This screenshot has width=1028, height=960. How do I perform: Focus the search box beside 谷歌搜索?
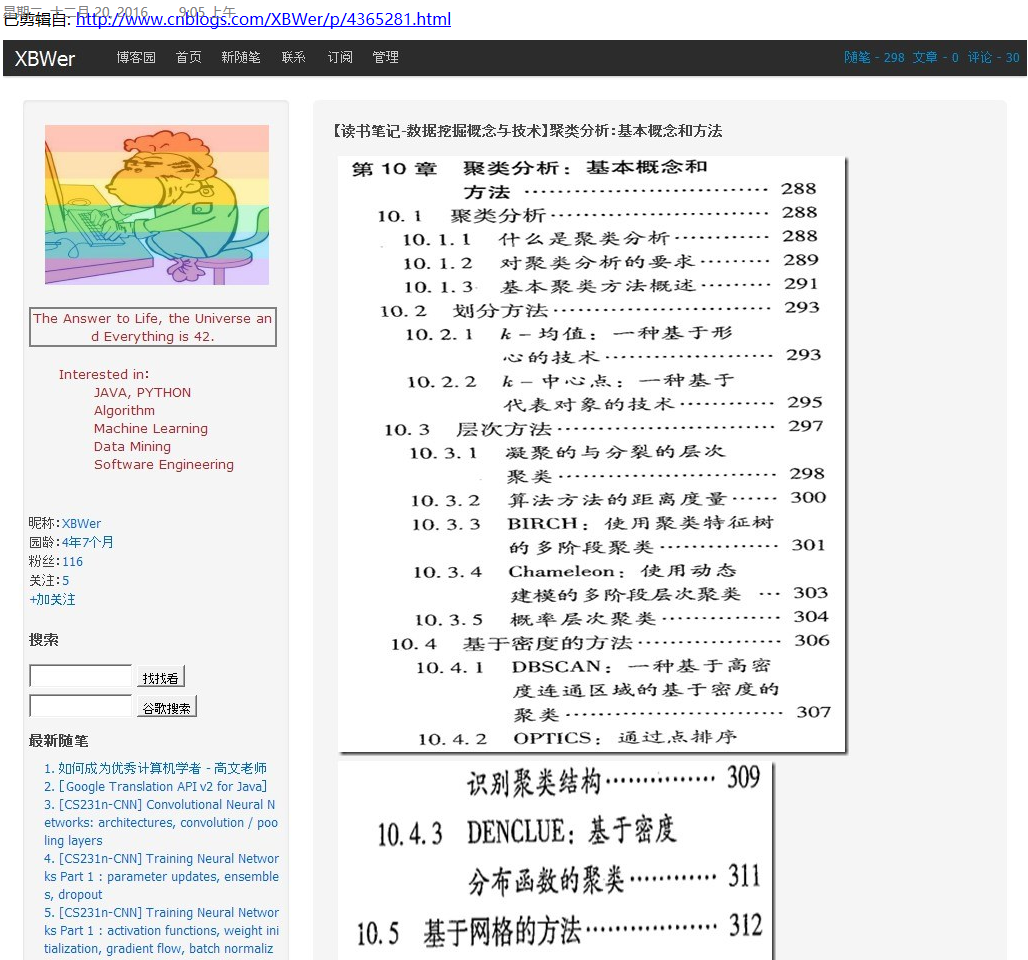pyautogui.click(x=81, y=706)
